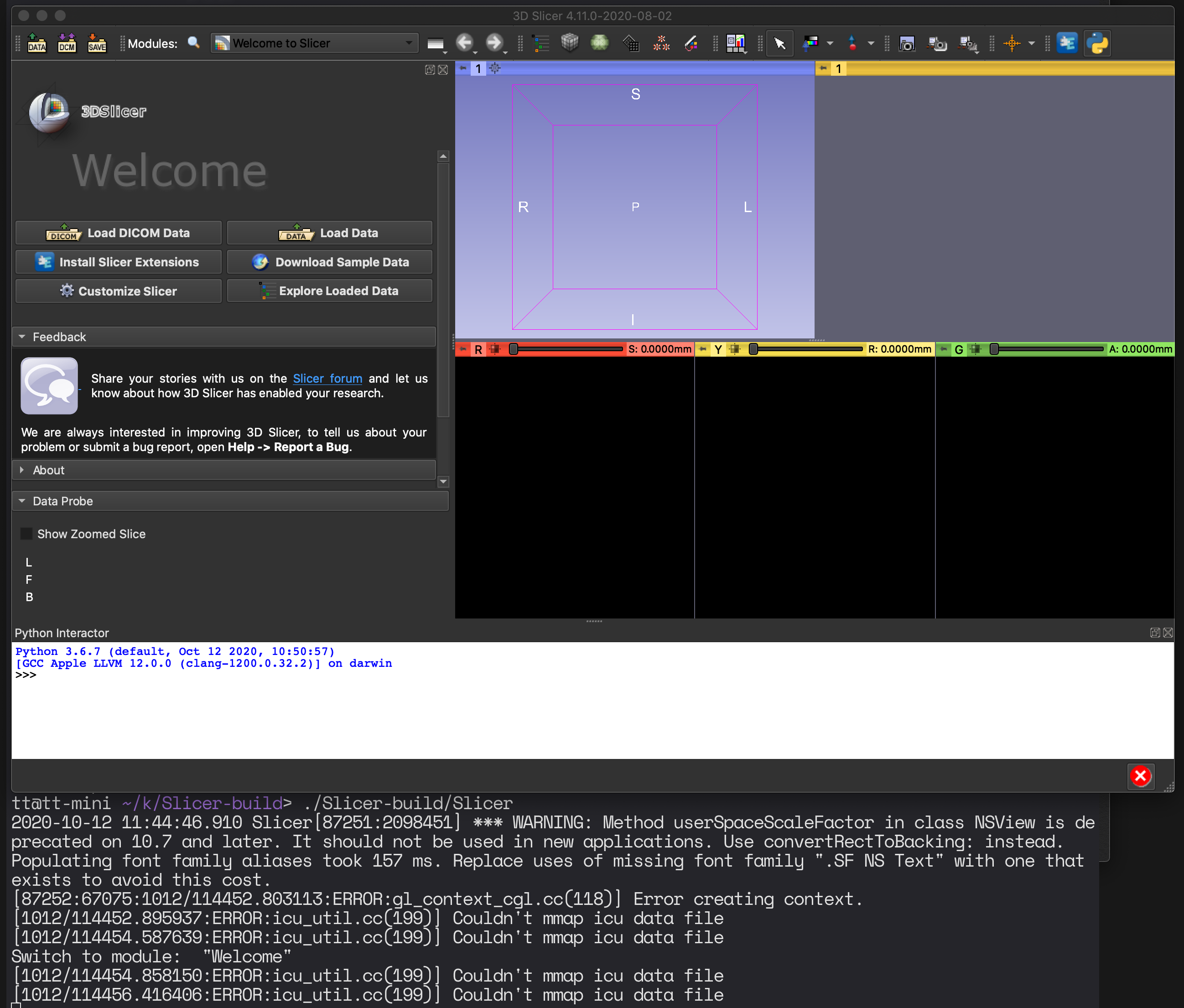Open the Welcome to Slicer module dropdown
The width and height of the screenshot is (1184, 1008).
coord(314,43)
